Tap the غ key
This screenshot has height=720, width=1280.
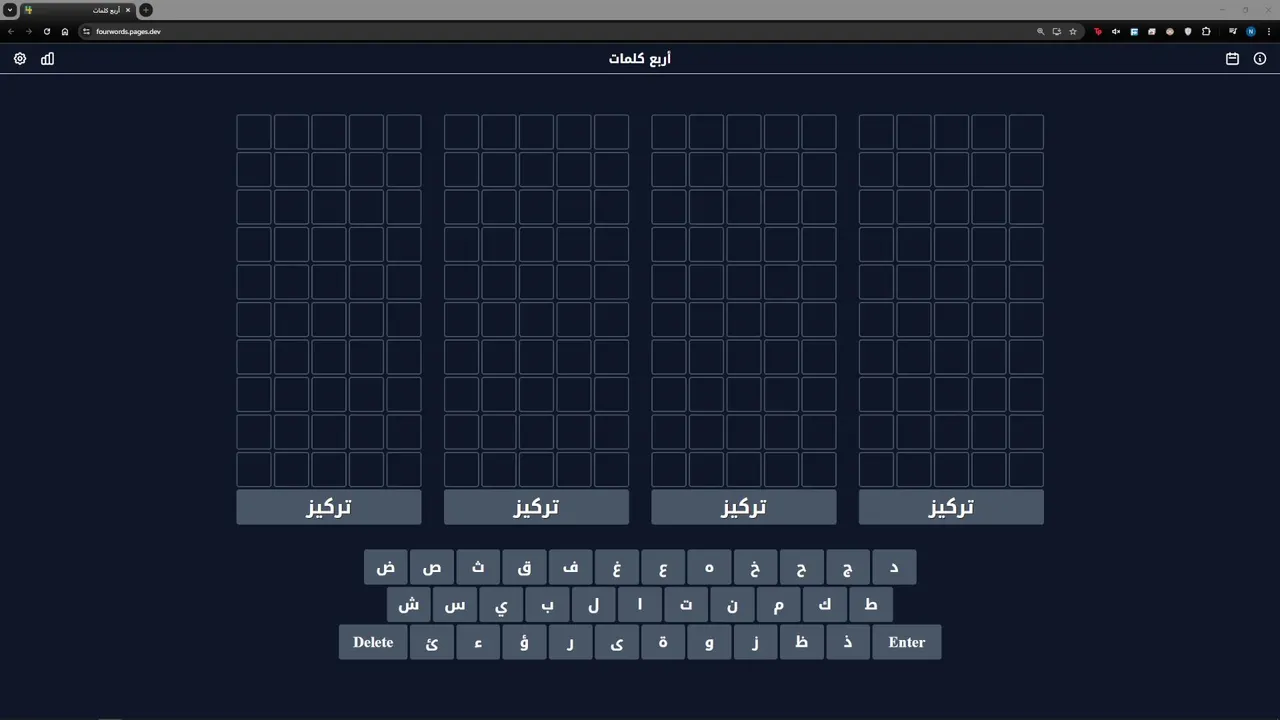click(x=617, y=567)
